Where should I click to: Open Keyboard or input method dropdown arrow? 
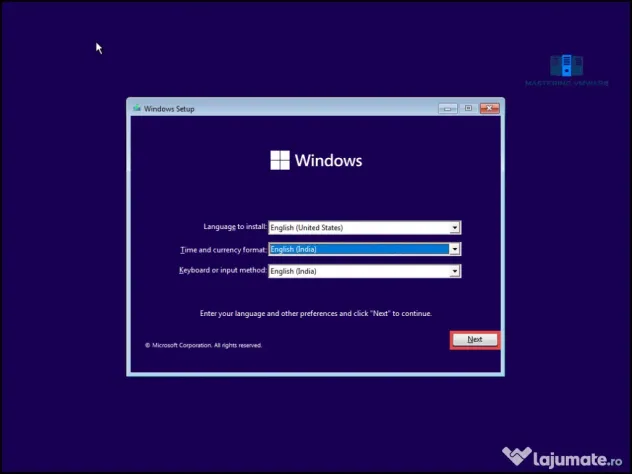(x=455, y=271)
